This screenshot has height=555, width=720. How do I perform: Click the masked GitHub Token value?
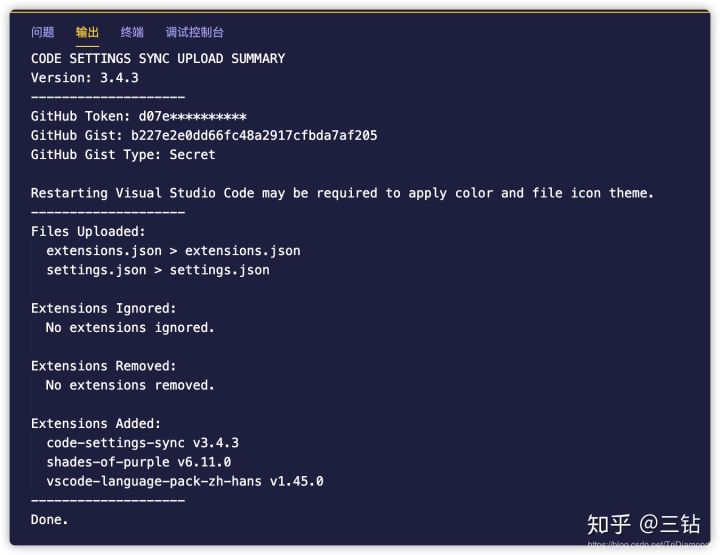[192, 116]
